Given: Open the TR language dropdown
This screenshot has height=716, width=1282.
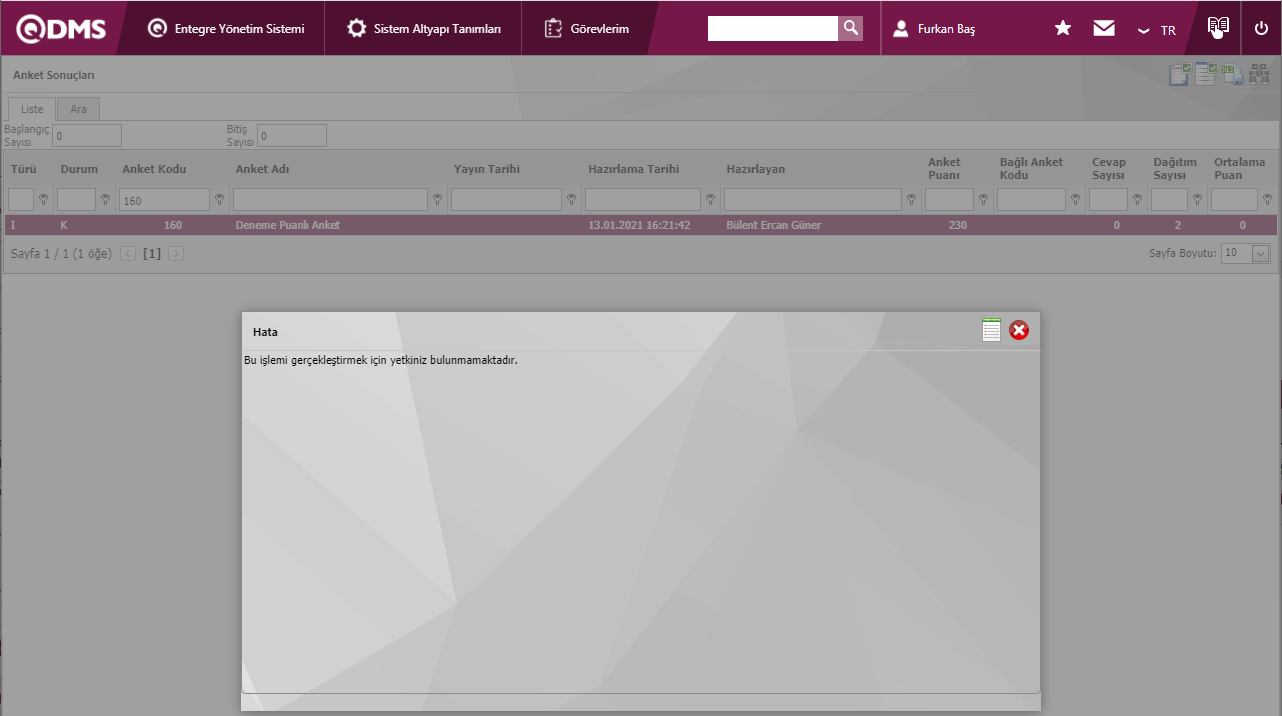Looking at the screenshot, I should coord(1157,30).
